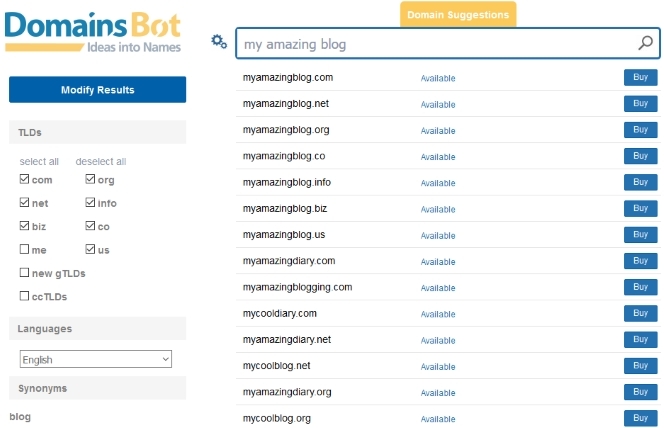664x428 pixels.
Task: Click the Languages section header
Action: click(x=97, y=329)
